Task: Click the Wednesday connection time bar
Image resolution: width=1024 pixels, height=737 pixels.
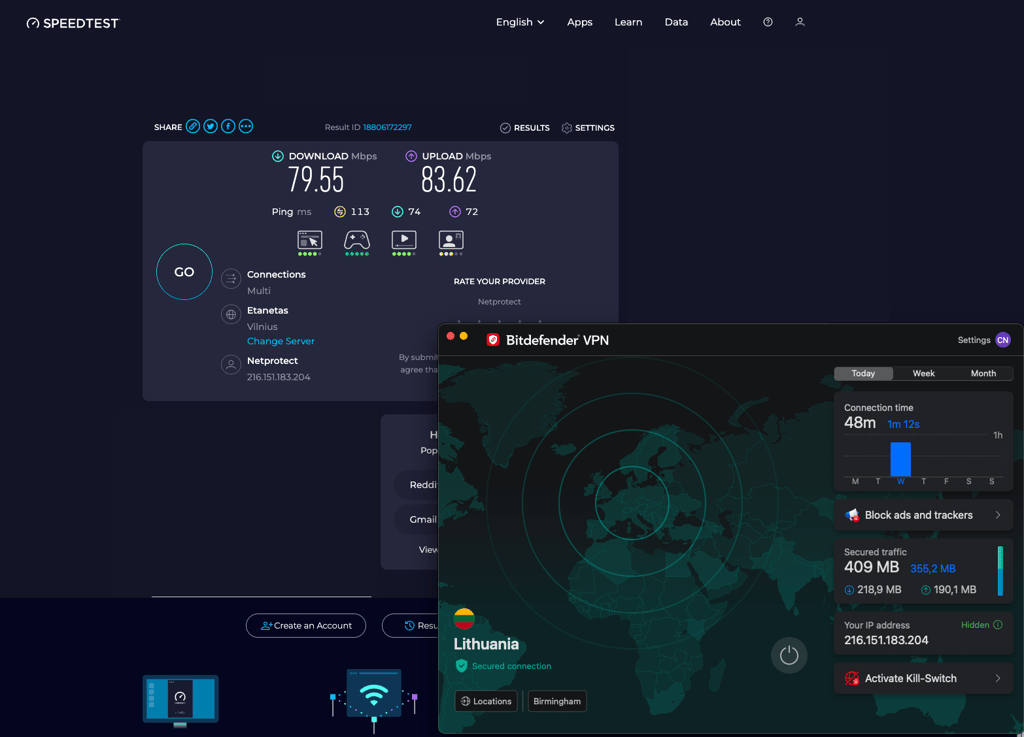Action: pyautogui.click(x=901, y=459)
